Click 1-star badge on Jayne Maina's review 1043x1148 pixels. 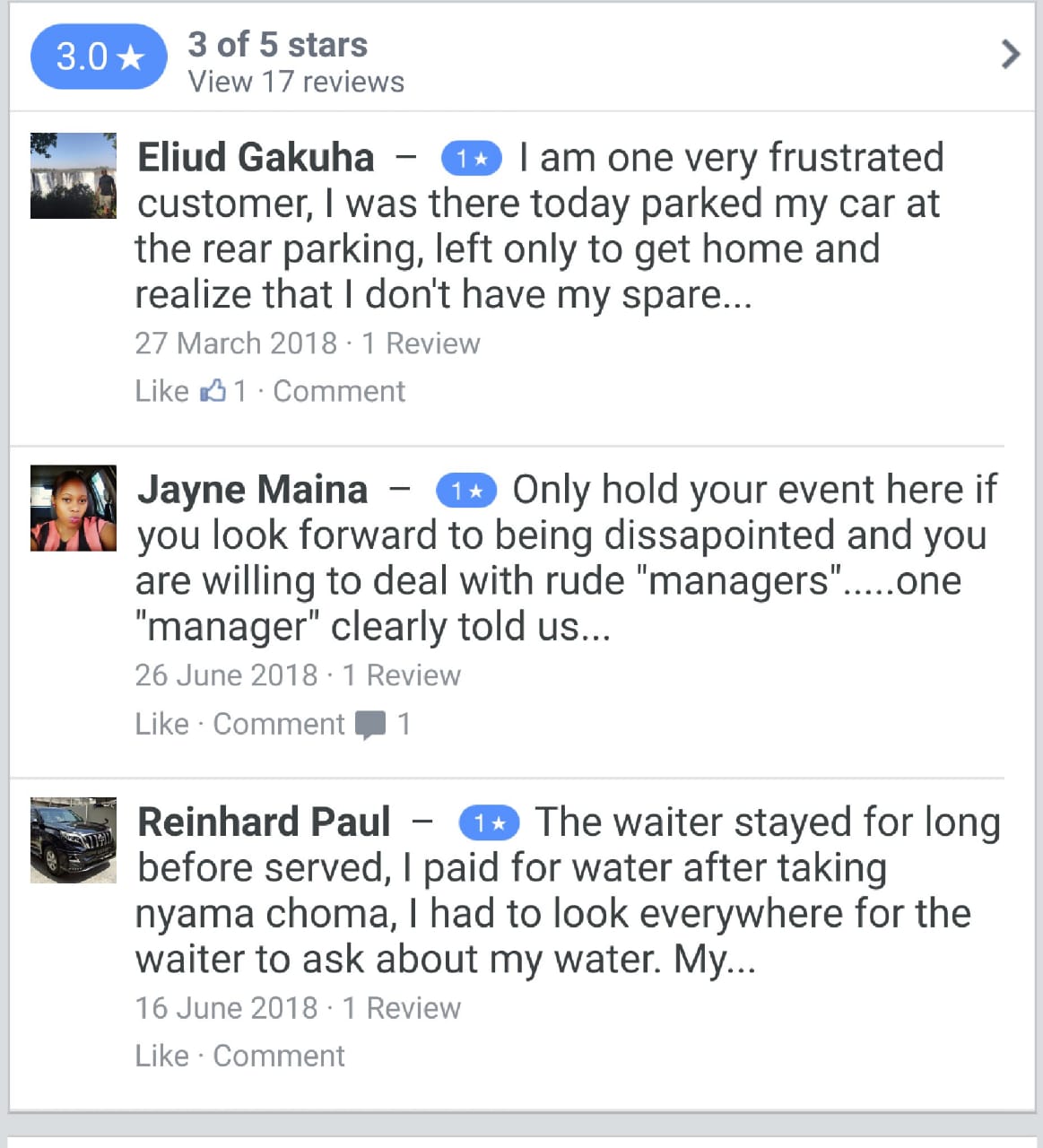coord(465,491)
